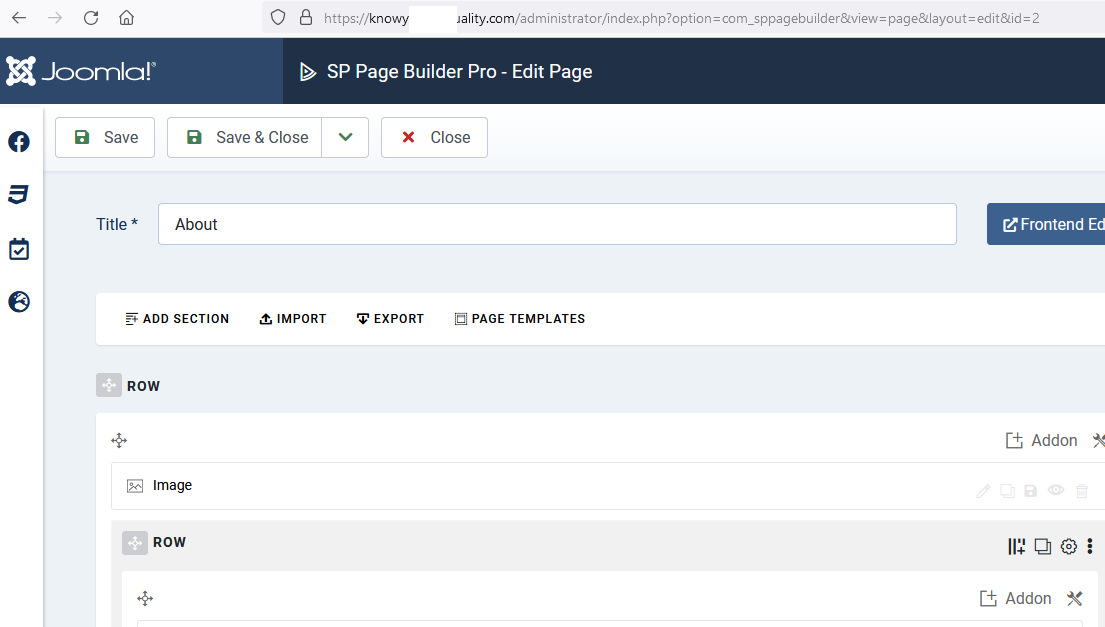
Task: Open nested row settings gear
Action: (1069, 546)
